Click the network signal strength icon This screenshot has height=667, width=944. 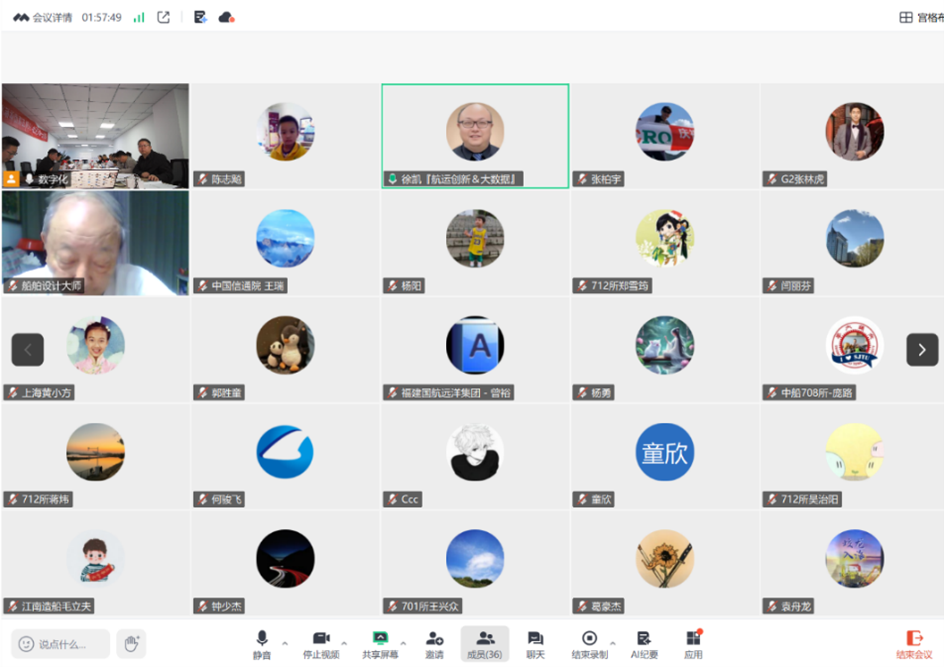[x=139, y=17]
